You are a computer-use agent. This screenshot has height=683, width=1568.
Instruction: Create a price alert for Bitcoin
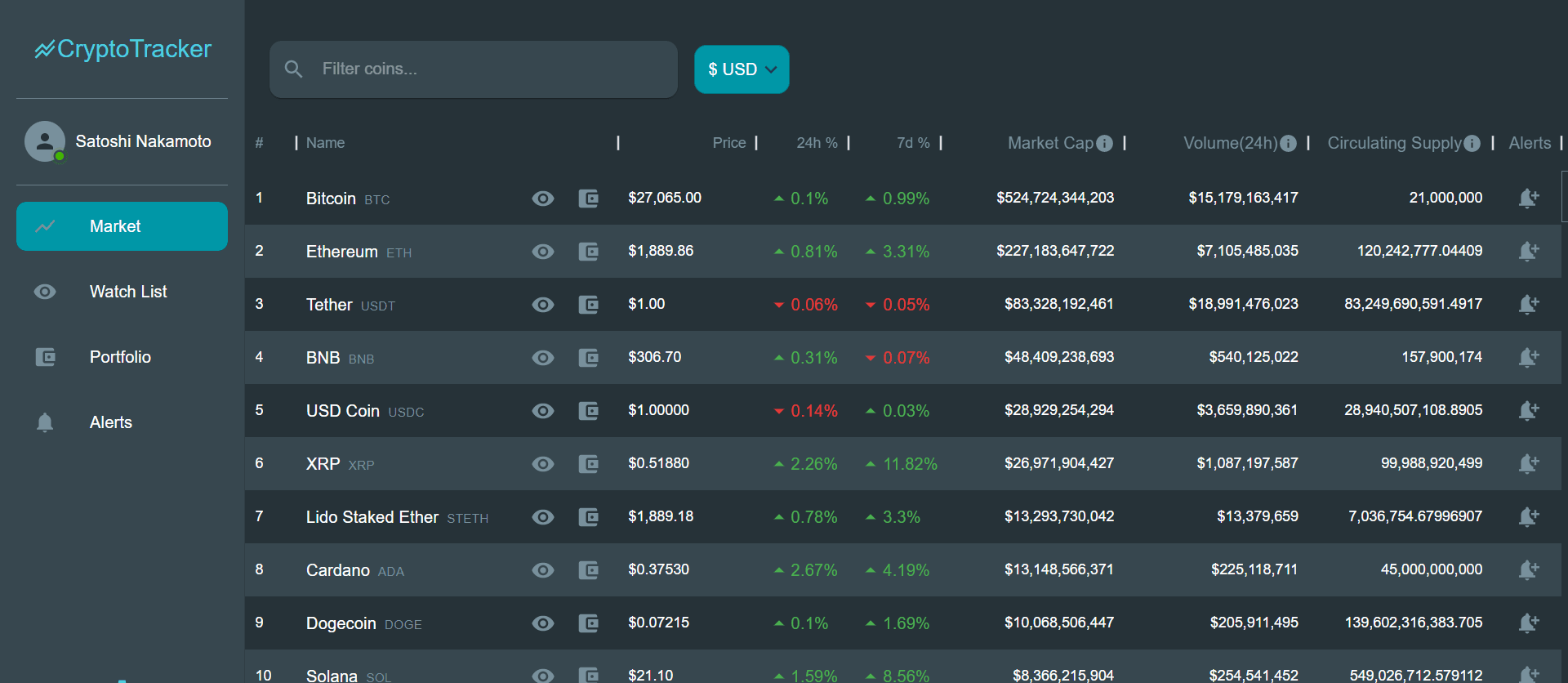pyautogui.click(x=1528, y=198)
